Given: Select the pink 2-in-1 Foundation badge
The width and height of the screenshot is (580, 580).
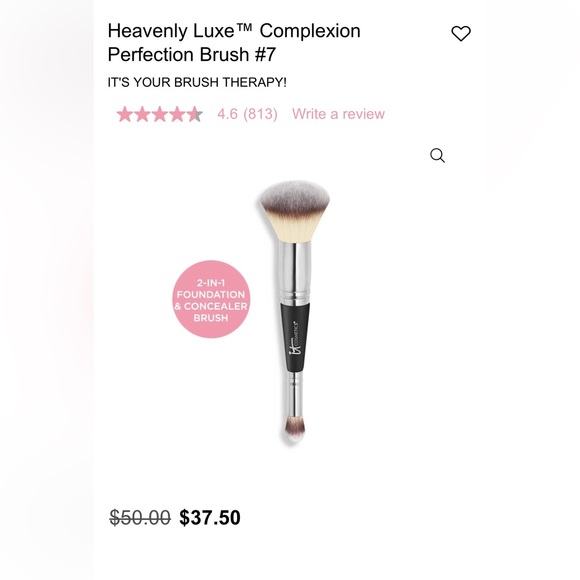Looking at the screenshot, I should tap(211, 299).
